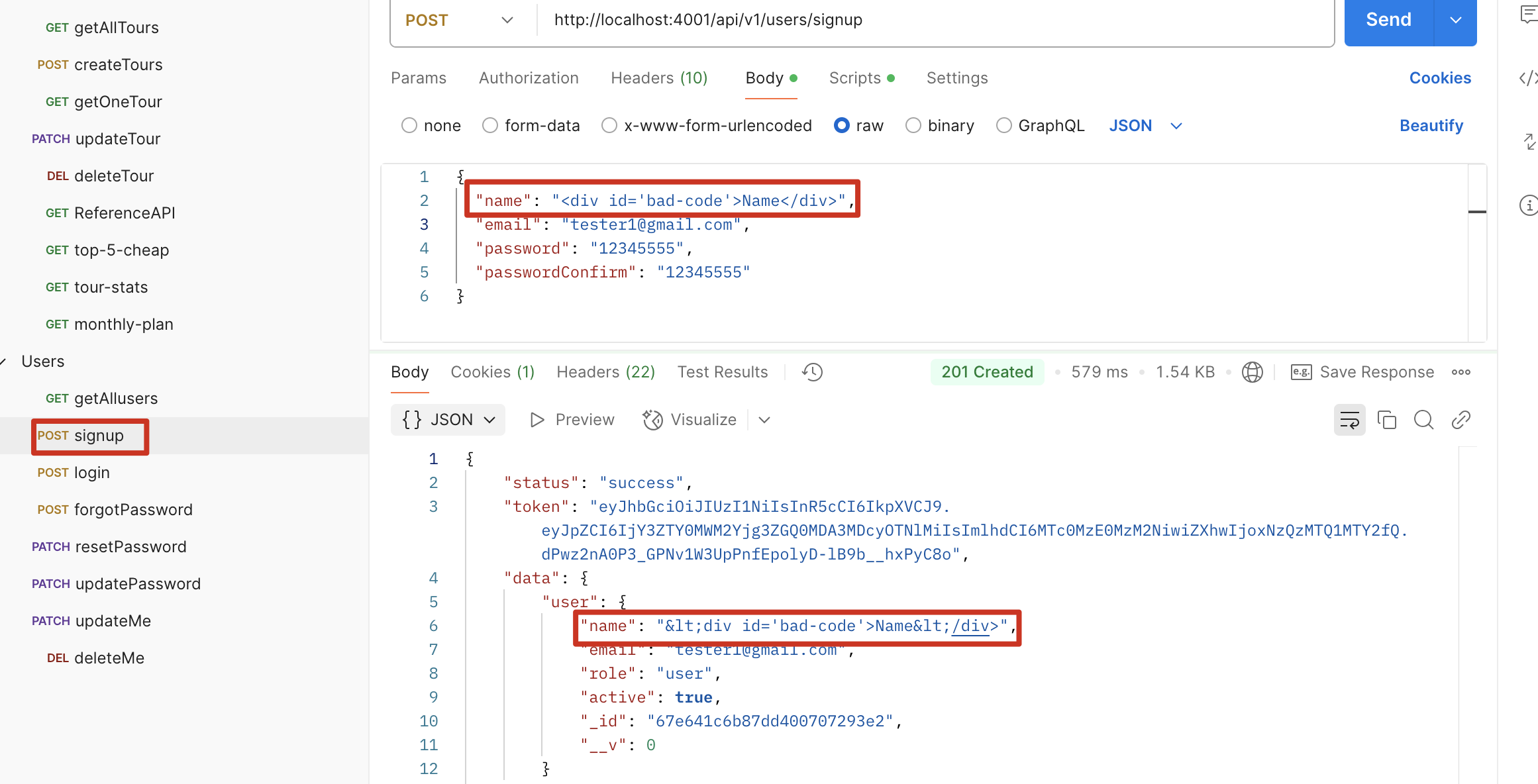Search the response with the magnifier icon
This screenshot has width=1538, height=784.
coord(1423,420)
